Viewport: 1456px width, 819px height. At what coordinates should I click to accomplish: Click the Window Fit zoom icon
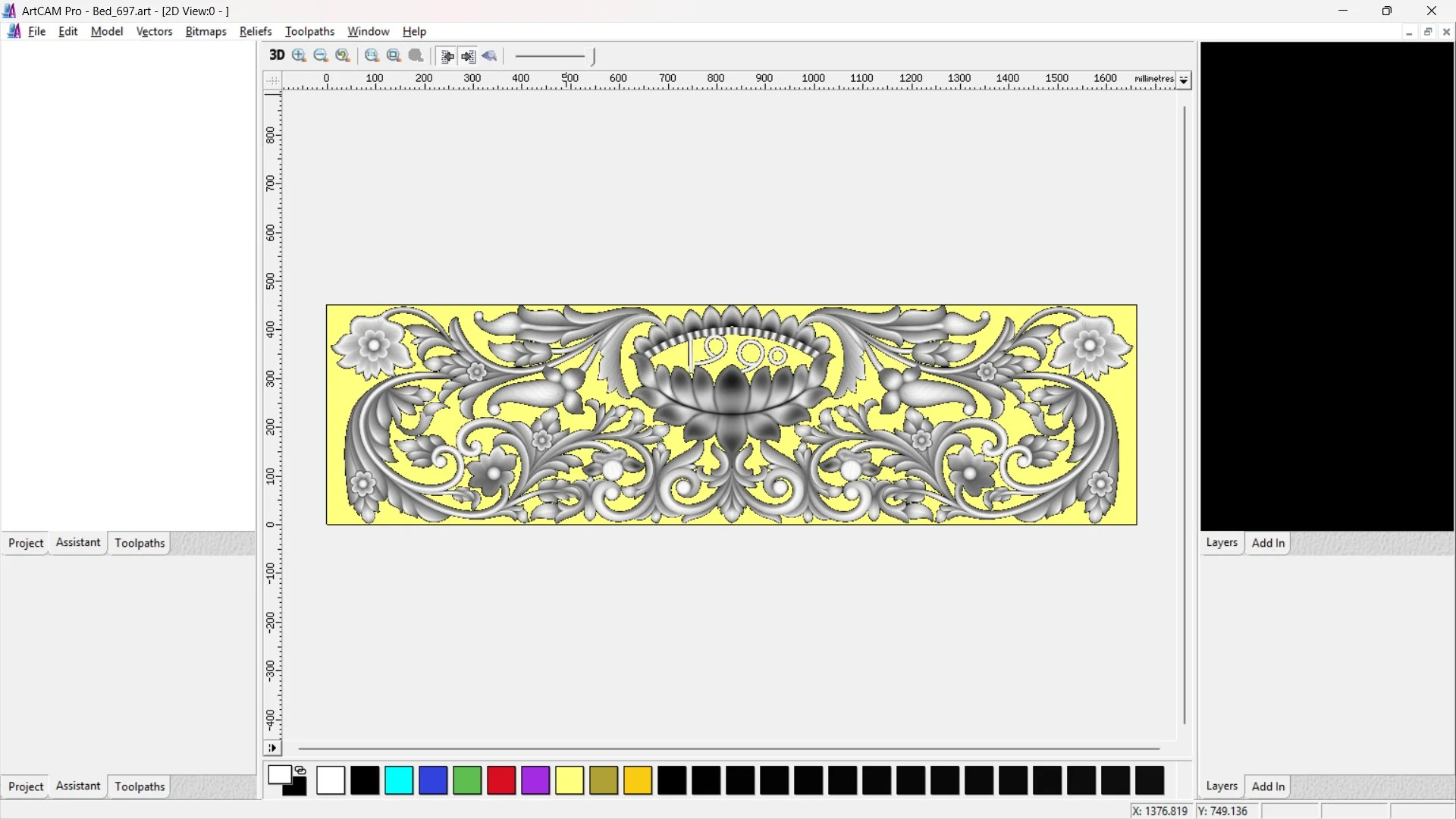(x=394, y=55)
